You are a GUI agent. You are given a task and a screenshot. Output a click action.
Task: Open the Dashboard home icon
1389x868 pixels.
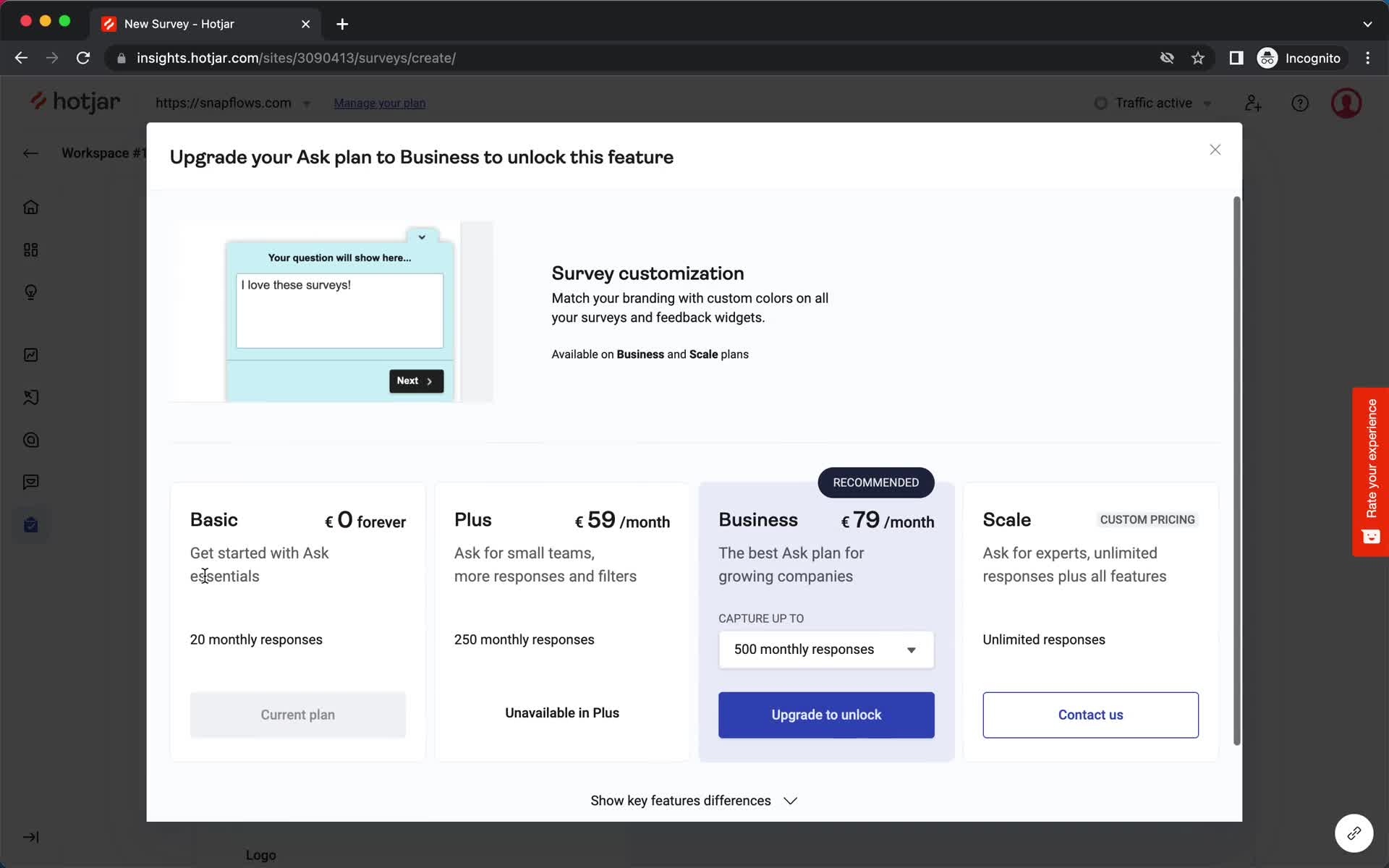(30, 207)
